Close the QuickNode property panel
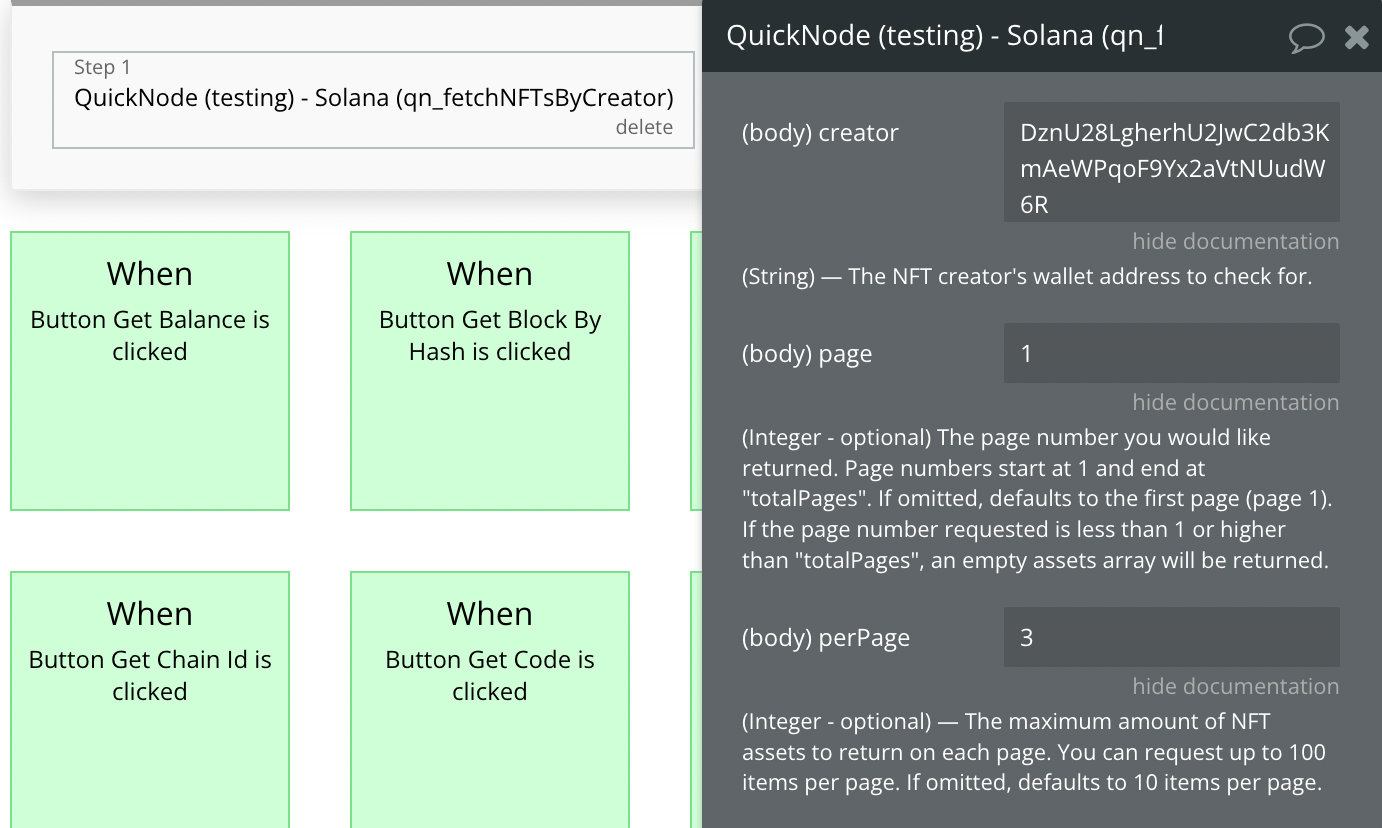1382x828 pixels. click(1356, 38)
